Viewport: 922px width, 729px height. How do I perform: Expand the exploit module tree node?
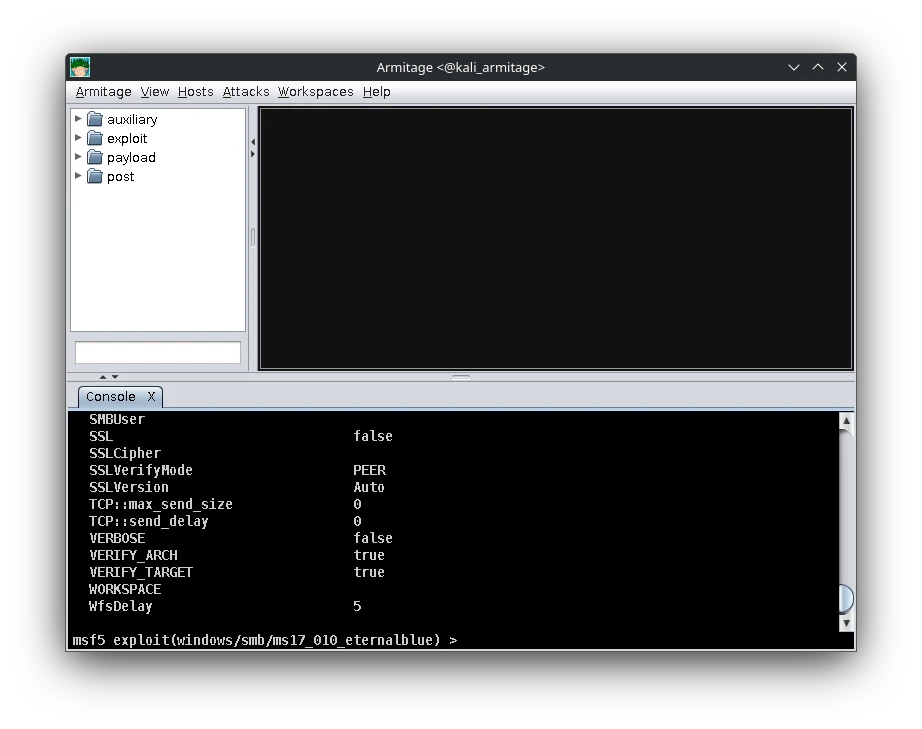[x=78, y=138]
